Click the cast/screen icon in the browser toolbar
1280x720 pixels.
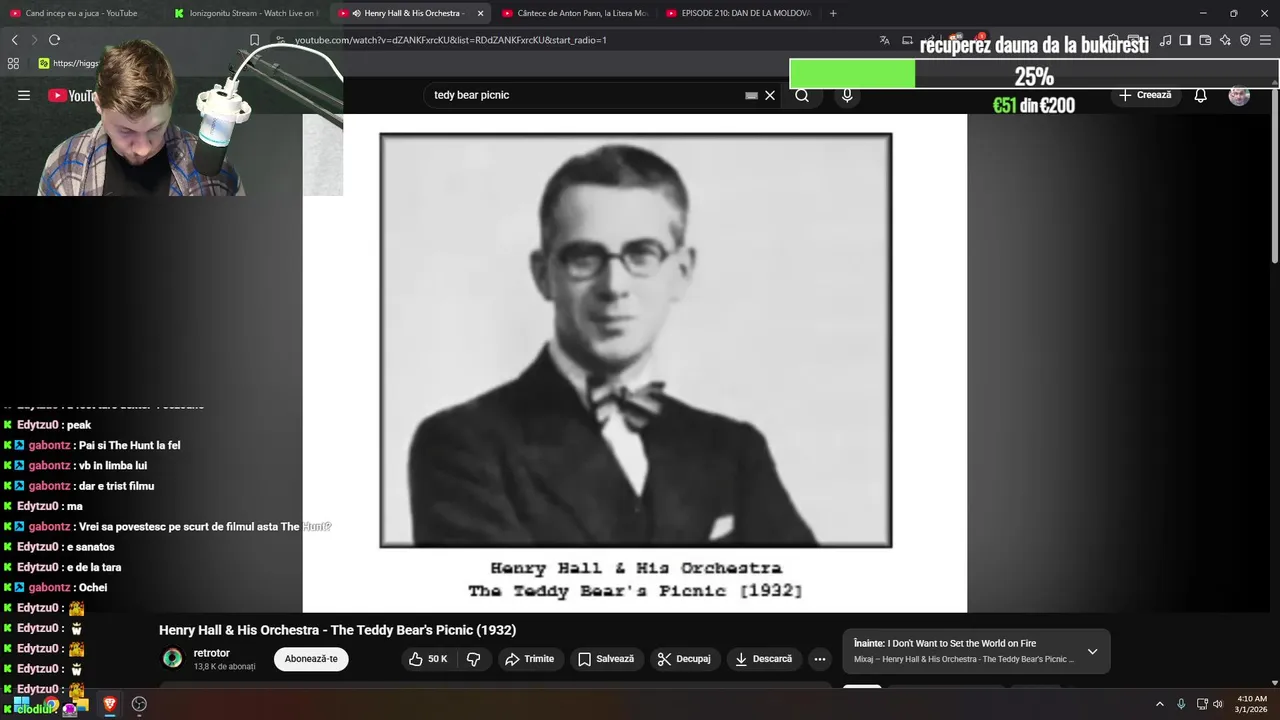(907, 40)
